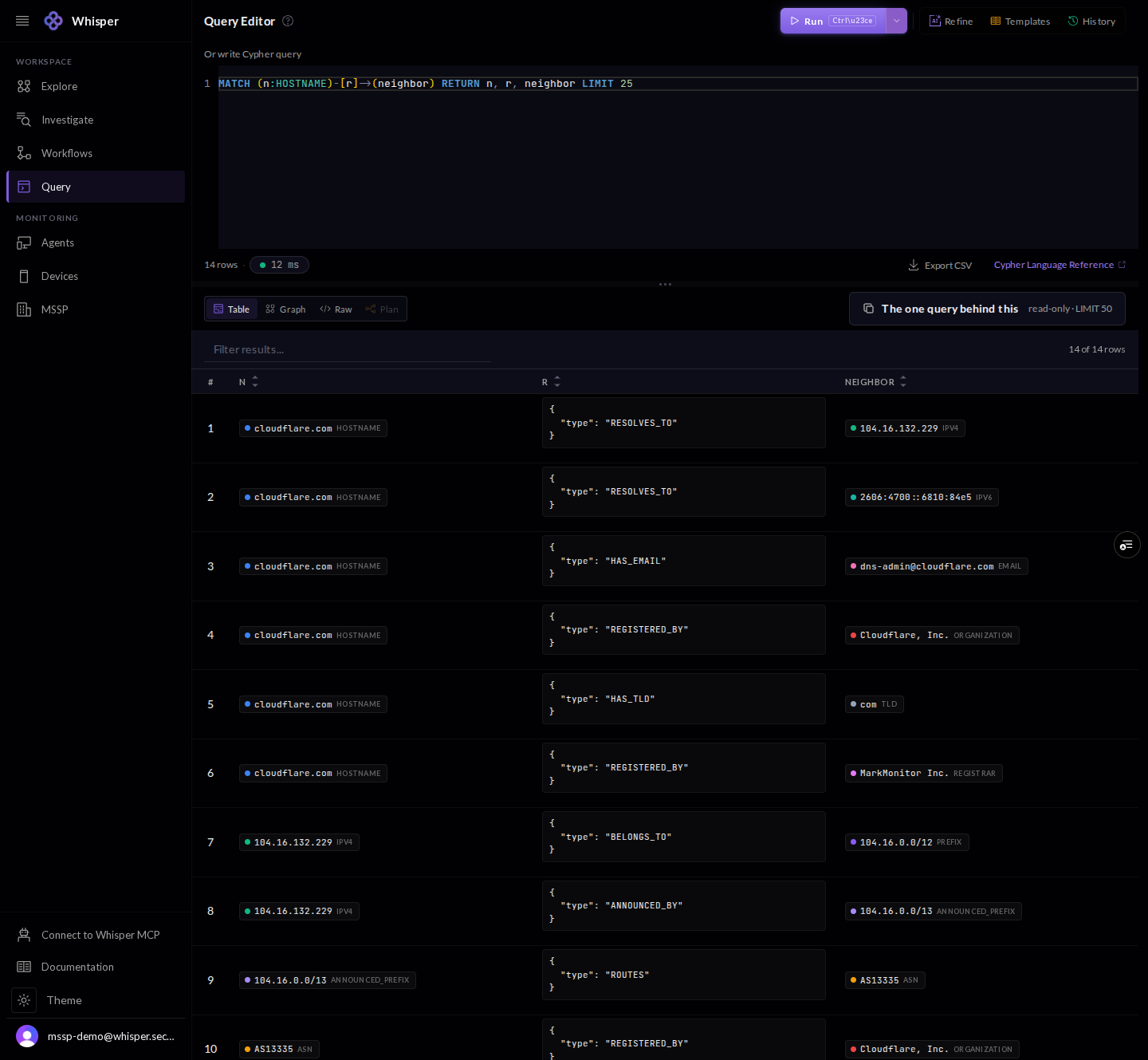The height and width of the screenshot is (1060, 1148).
Task: Select the AS13335 chip in row 10
Action: tap(279, 1049)
